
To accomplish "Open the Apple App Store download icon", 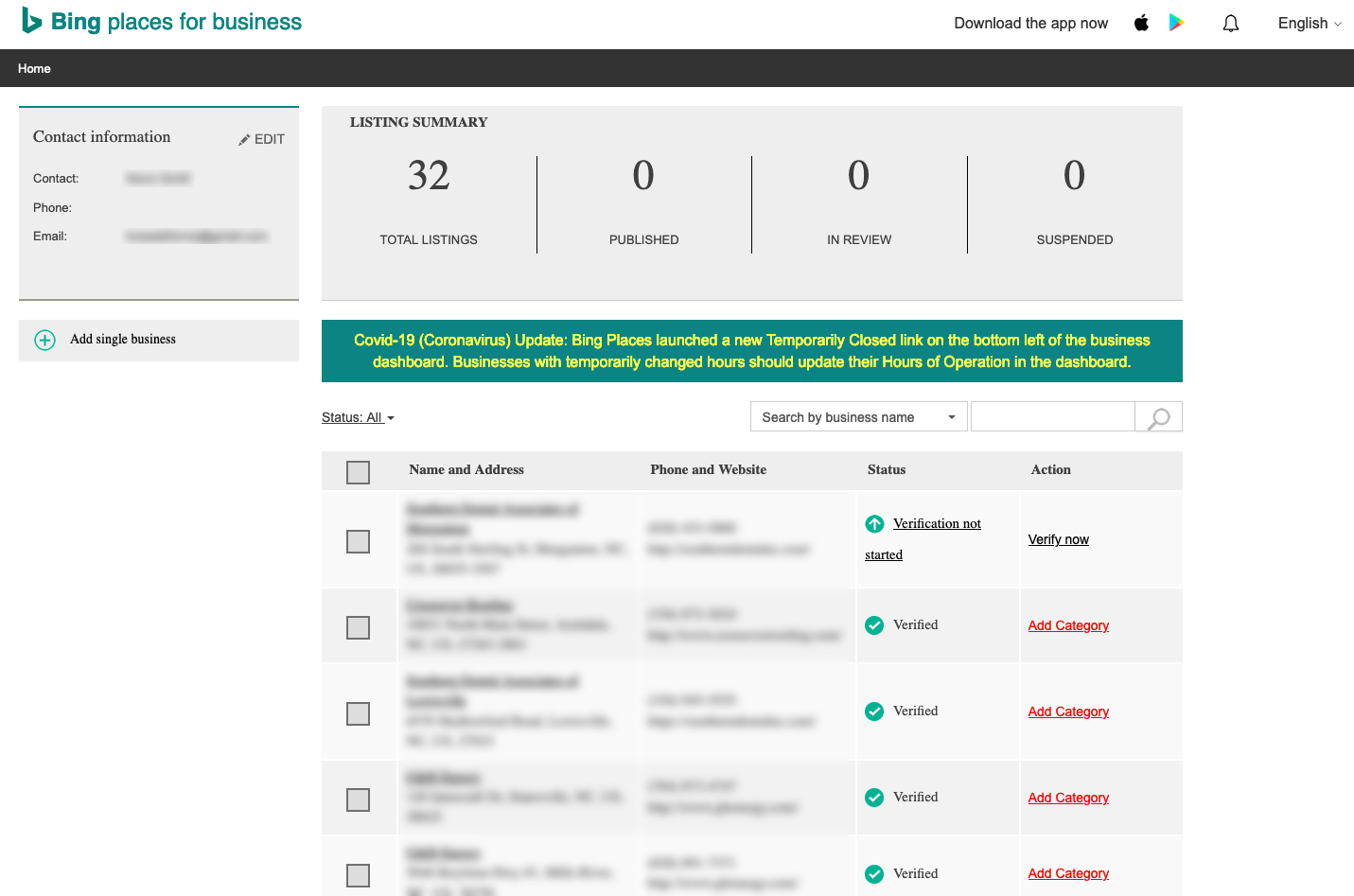I will click(1141, 23).
